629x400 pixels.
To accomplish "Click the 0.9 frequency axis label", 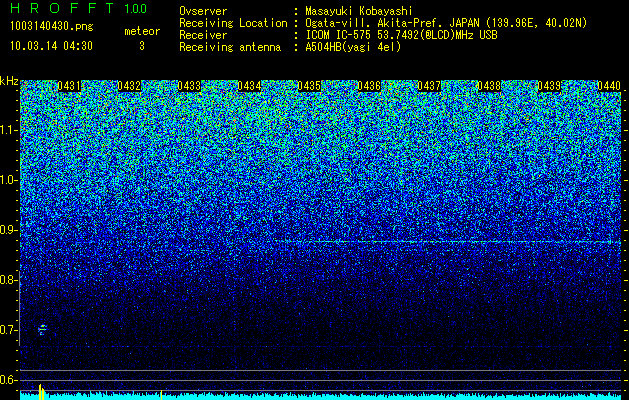I will 8,230.
